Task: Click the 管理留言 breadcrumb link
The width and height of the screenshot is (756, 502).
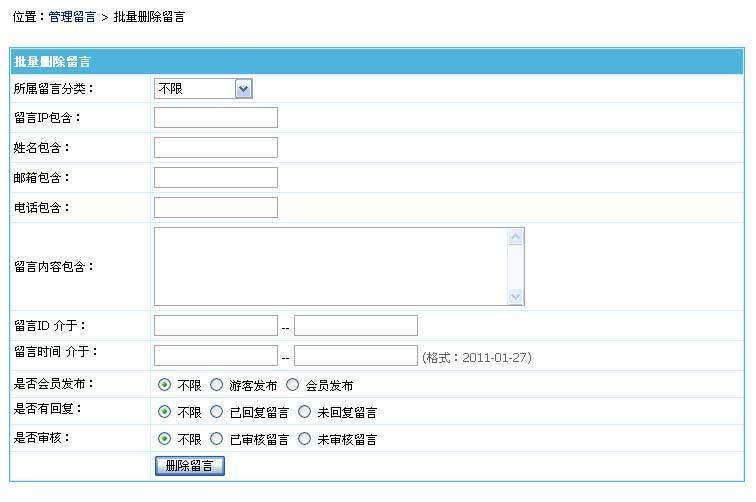Action: (x=72, y=17)
